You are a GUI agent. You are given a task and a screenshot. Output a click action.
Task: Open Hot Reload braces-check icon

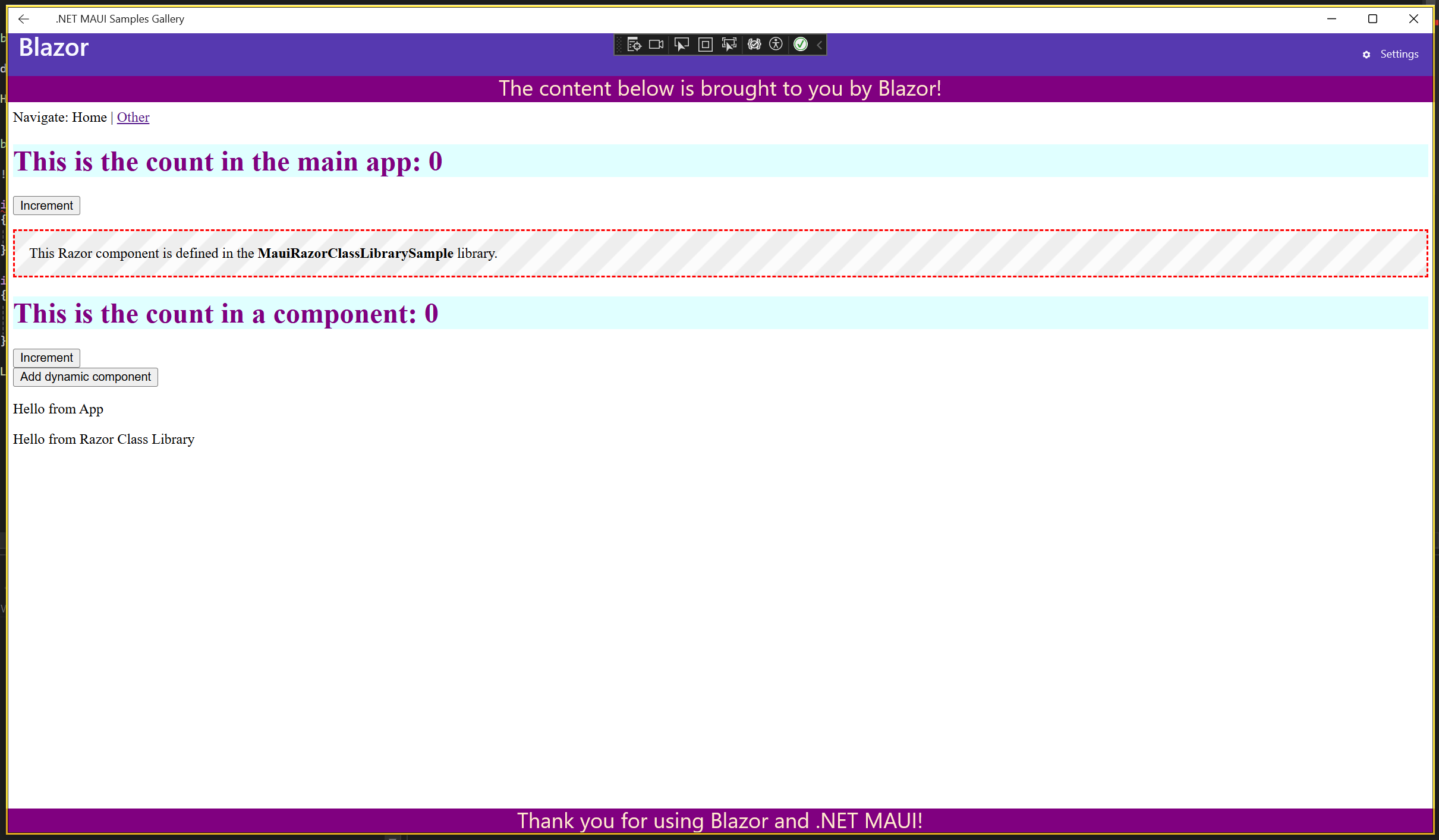(754, 45)
